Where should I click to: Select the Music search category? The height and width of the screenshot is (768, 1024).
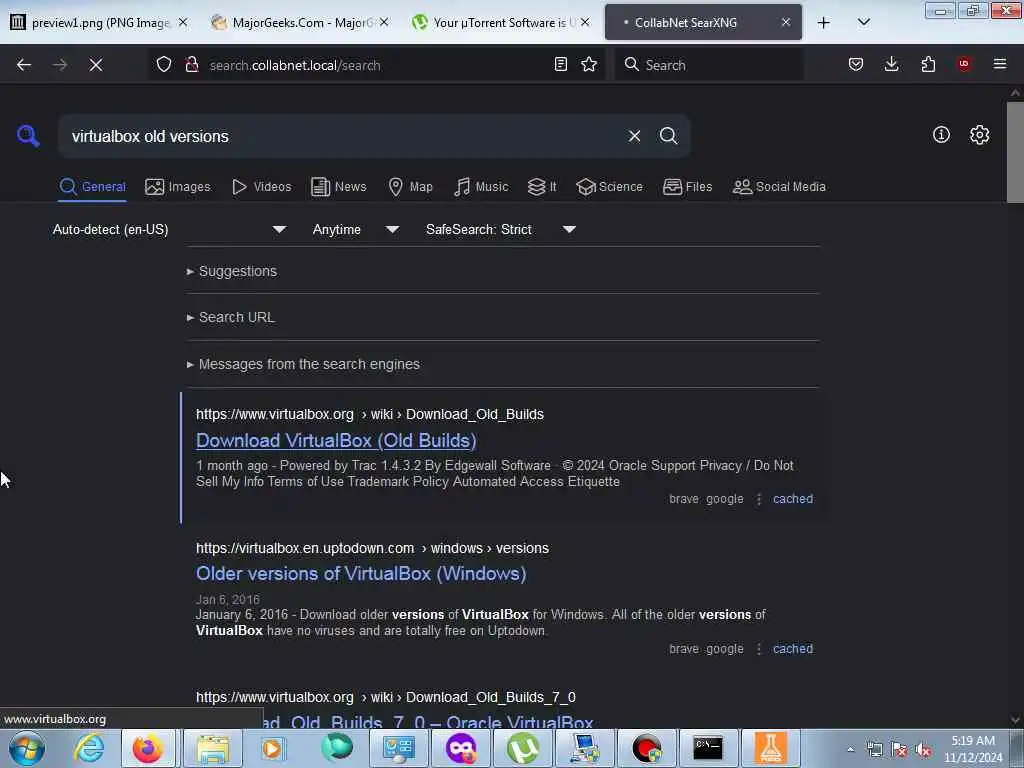point(481,187)
